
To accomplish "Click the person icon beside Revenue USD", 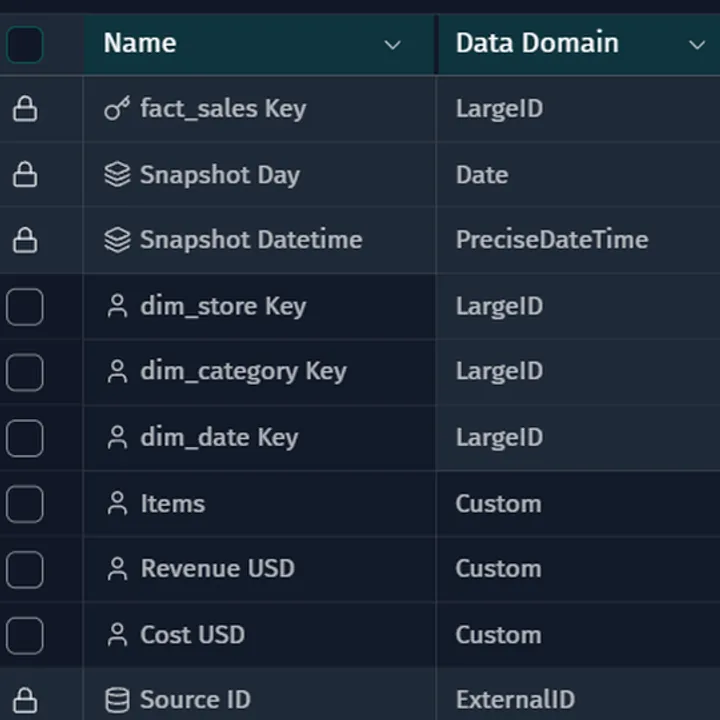I will point(117,569).
